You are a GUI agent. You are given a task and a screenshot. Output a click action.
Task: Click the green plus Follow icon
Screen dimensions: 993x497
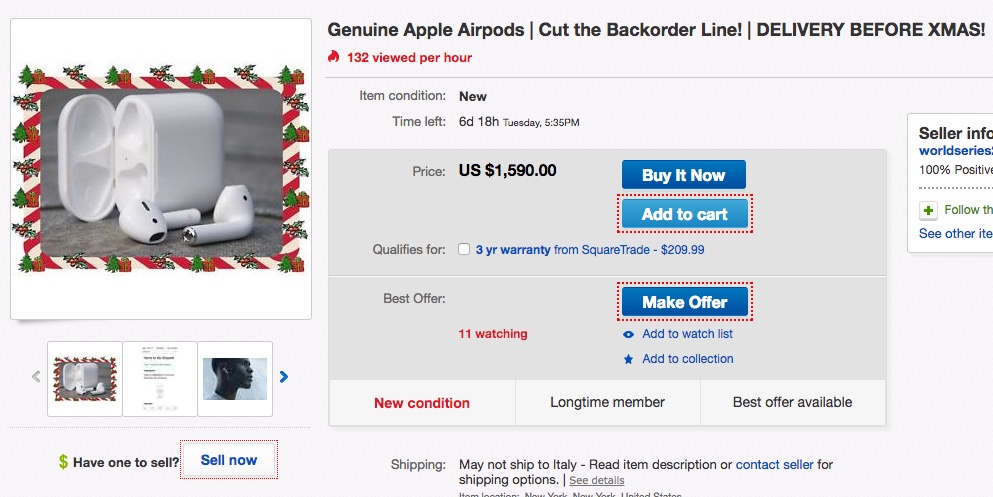(929, 210)
